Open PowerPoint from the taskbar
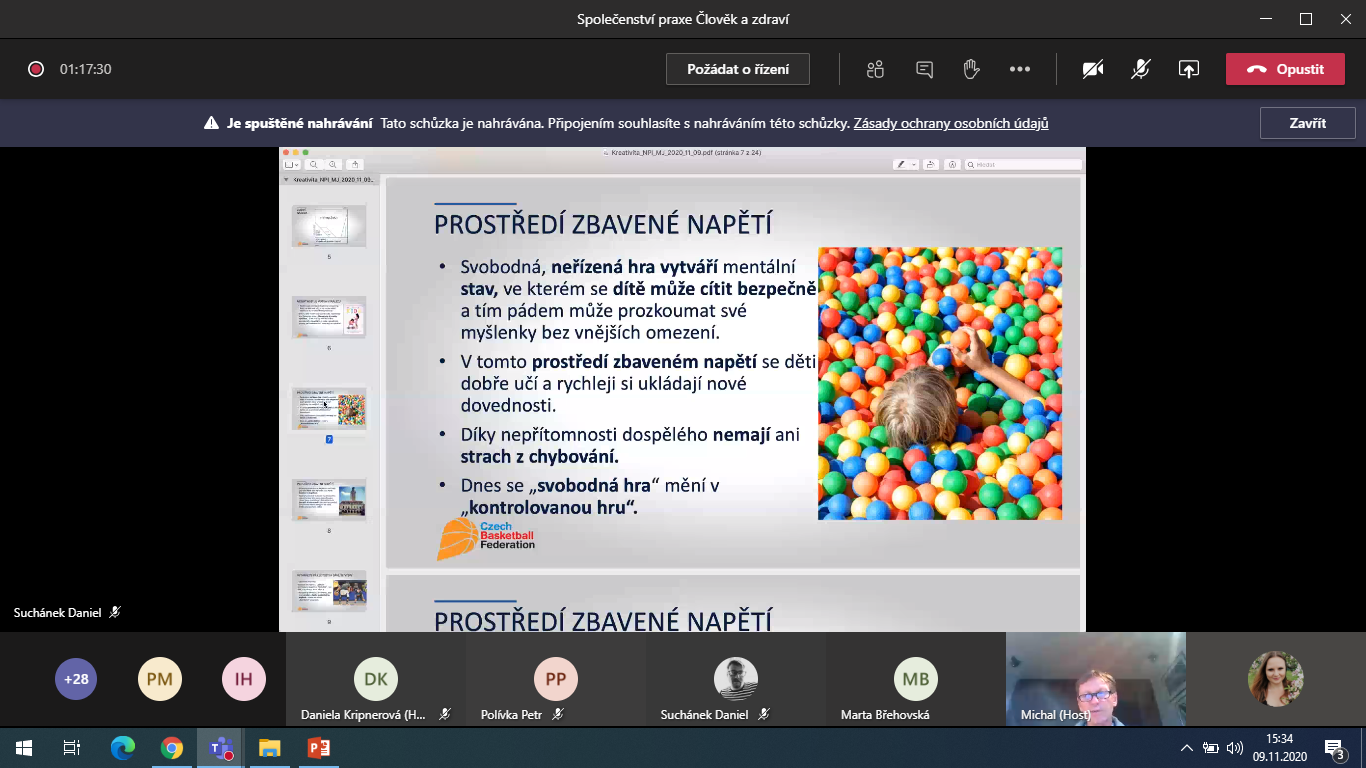The width and height of the screenshot is (1366, 768). pyautogui.click(x=318, y=747)
